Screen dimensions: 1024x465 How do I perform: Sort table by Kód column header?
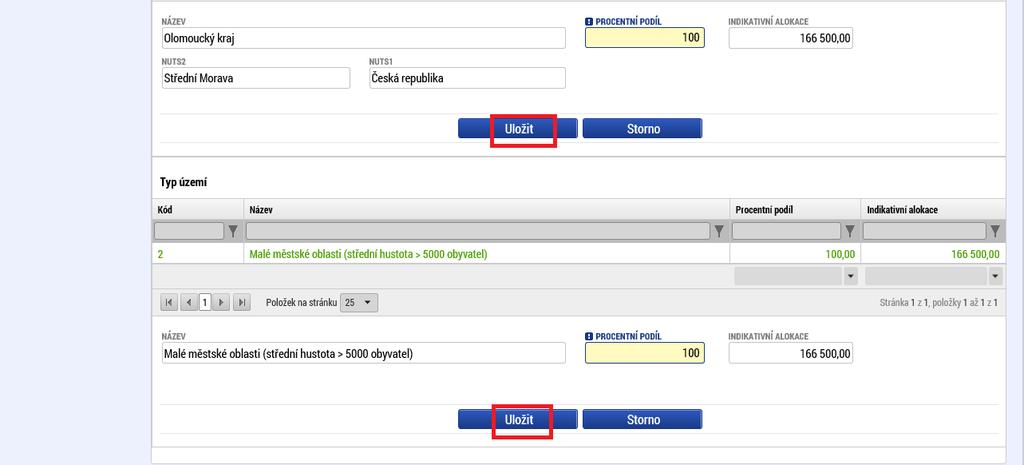tap(198, 210)
